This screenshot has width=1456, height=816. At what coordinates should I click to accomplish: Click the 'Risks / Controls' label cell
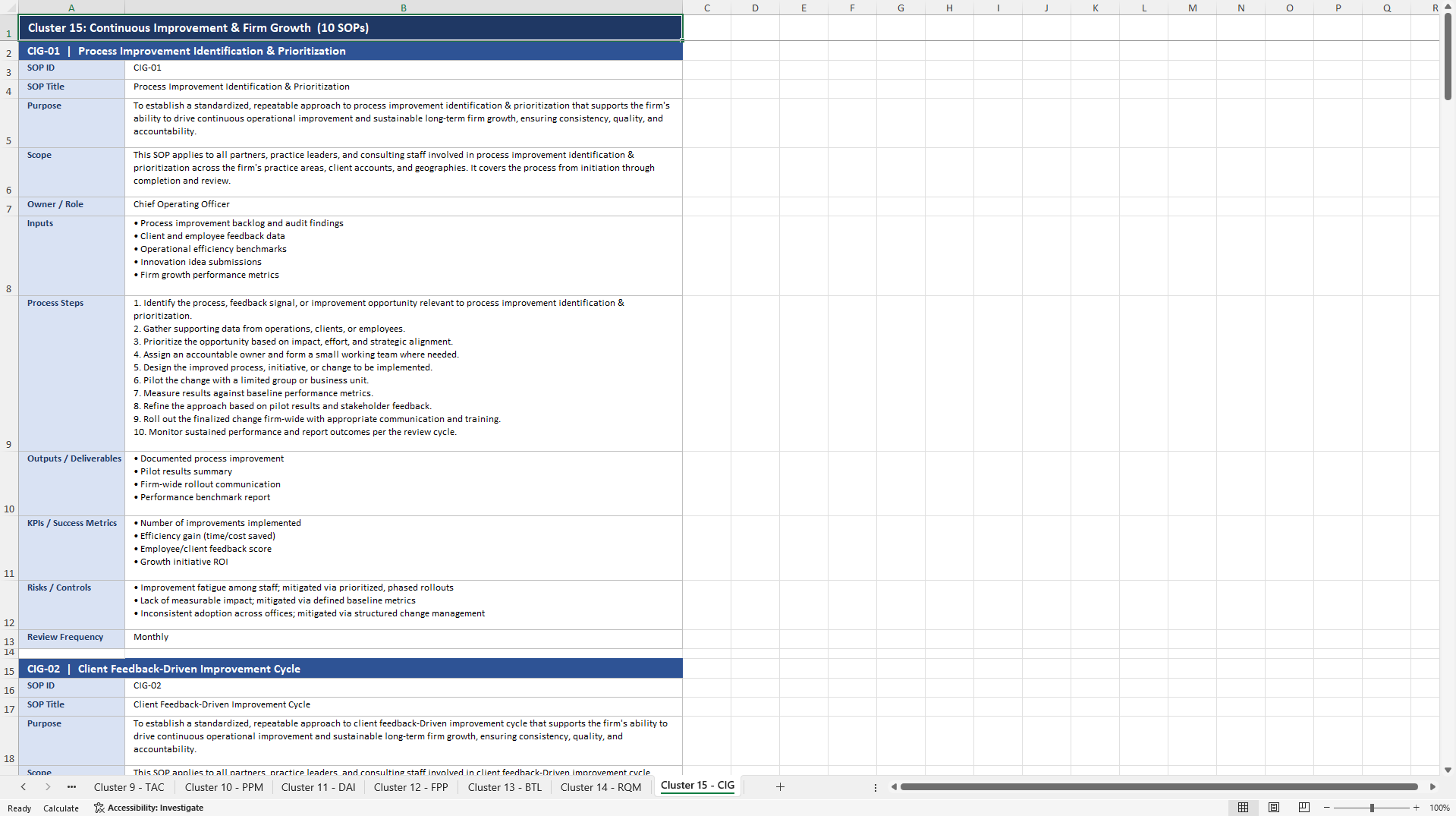pos(71,605)
